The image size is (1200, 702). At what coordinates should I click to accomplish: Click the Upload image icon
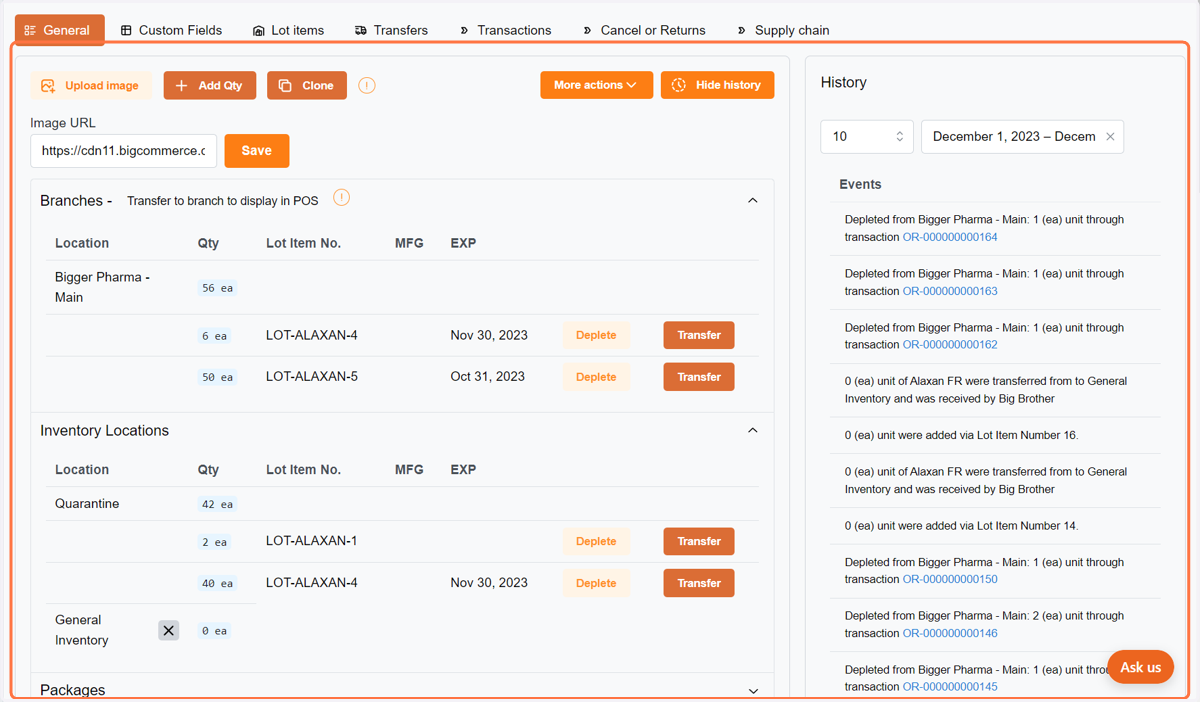pyautogui.click(x=48, y=86)
